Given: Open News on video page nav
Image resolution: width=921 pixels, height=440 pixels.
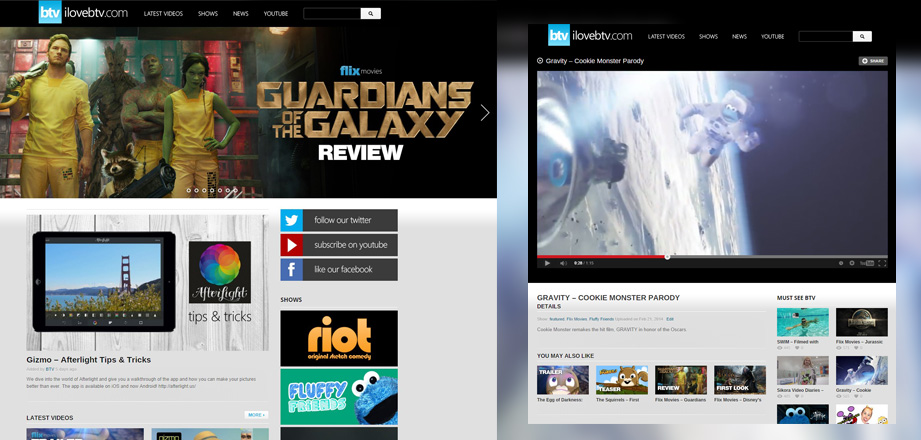Looking at the screenshot, I should (x=740, y=36).
